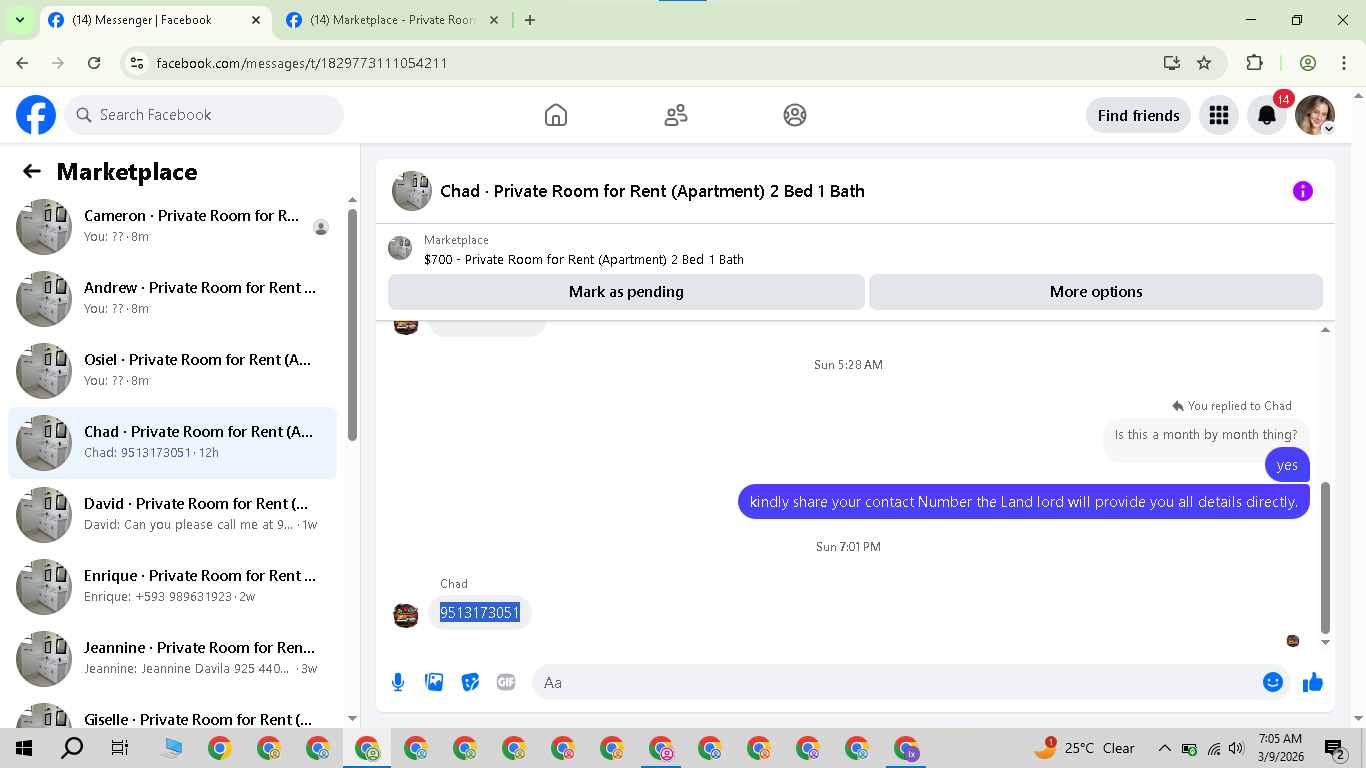Bookmark this page with star icon
The image size is (1366, 768).
click(x=1204, y=63)
